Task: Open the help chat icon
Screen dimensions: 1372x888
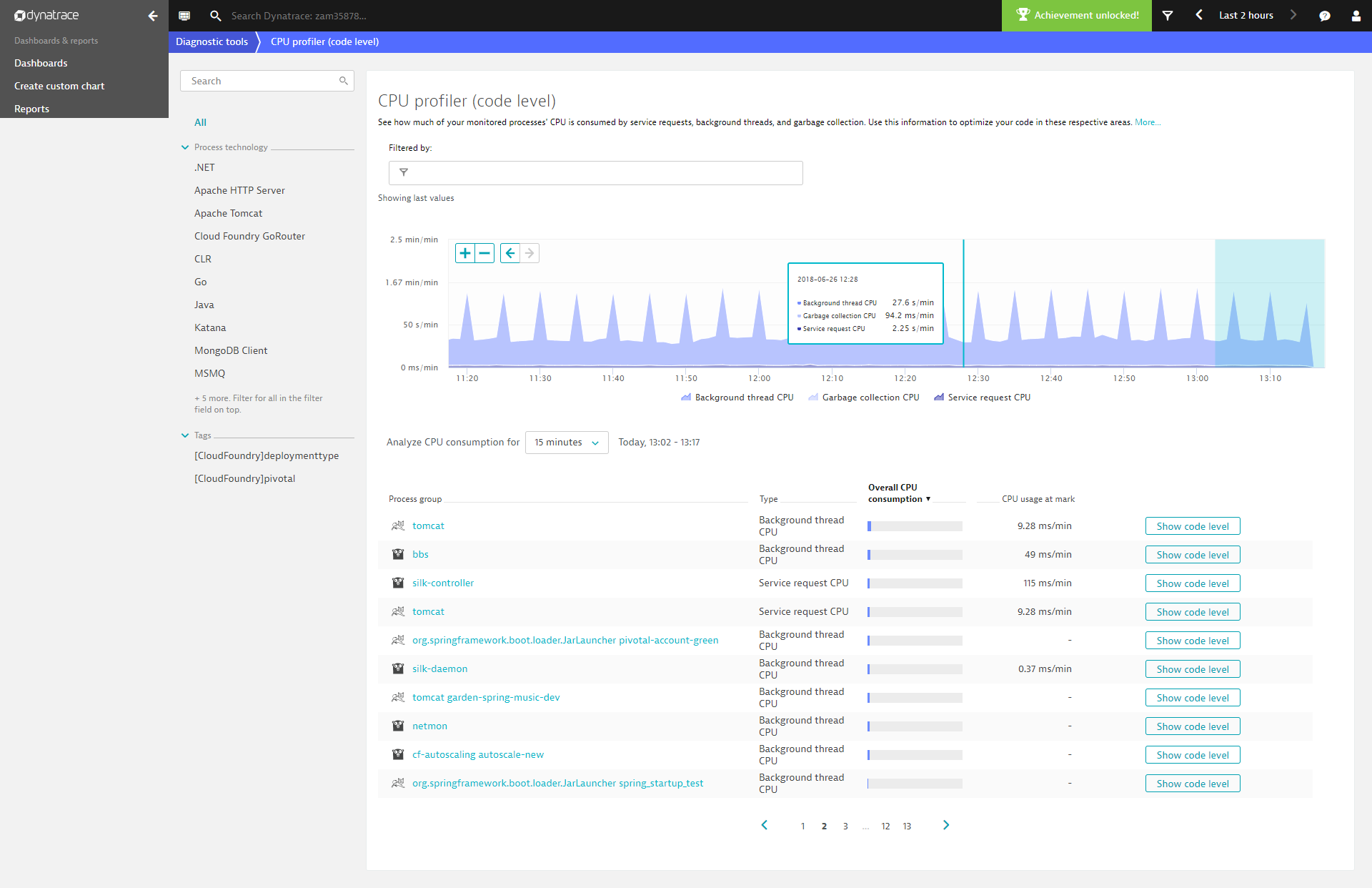Action: coord(1325,16)
